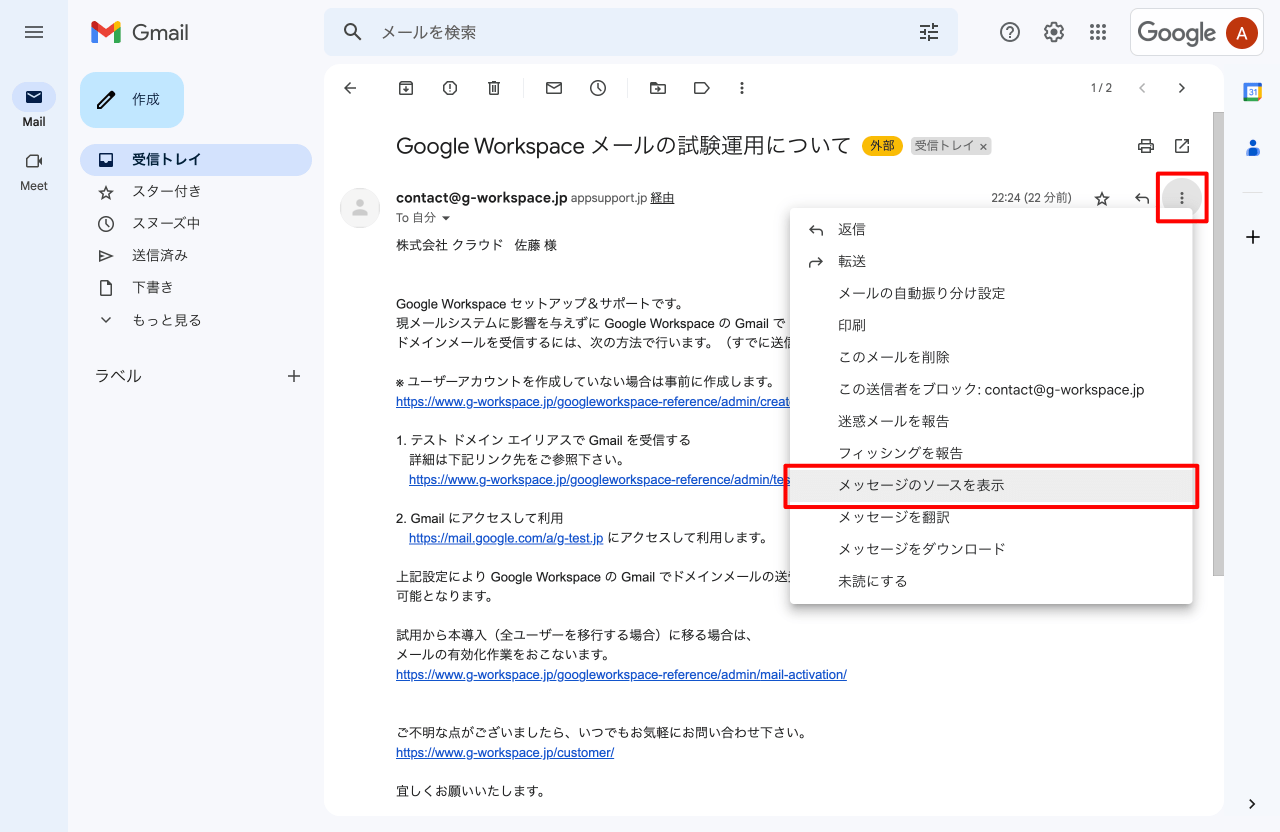Viewport: 1280px width, 832px height.
Task: Open 下書き folder
Action: 196,287
